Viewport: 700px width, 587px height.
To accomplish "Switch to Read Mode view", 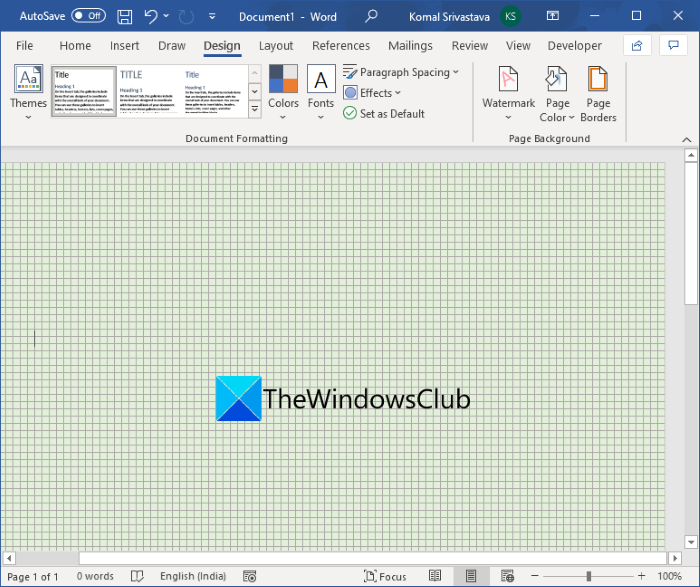I will point(435,576).
